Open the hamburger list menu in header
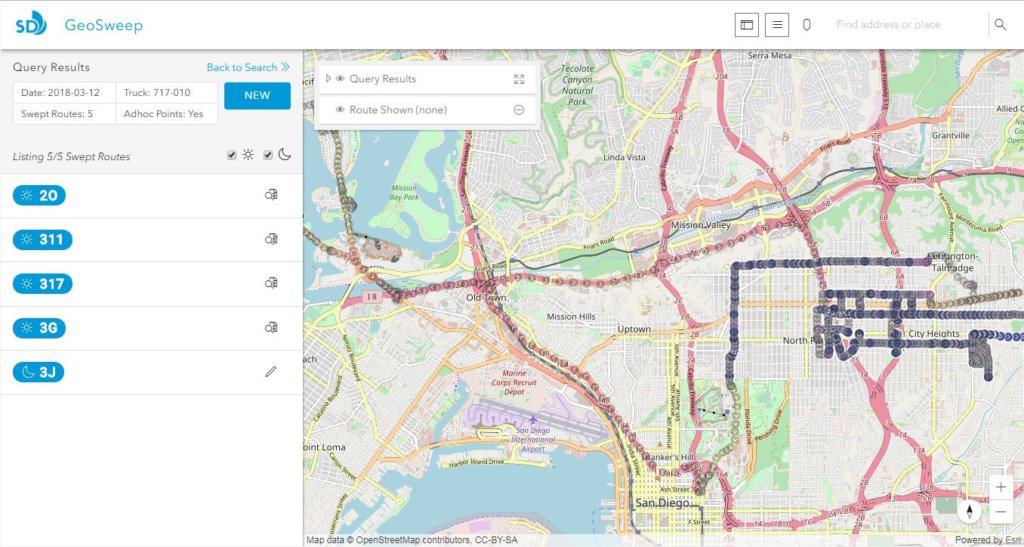Screen dimensions: 1024x547 pos(778,25)
